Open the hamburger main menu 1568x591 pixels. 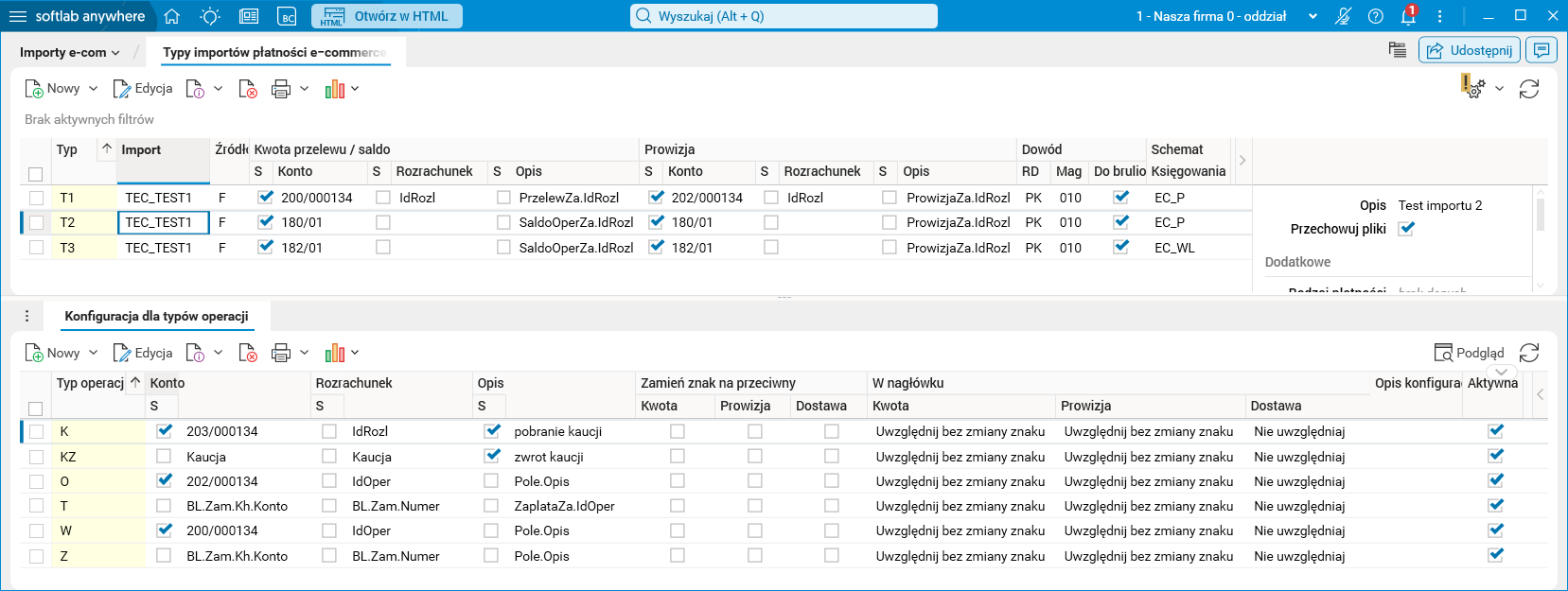[18, 16]
